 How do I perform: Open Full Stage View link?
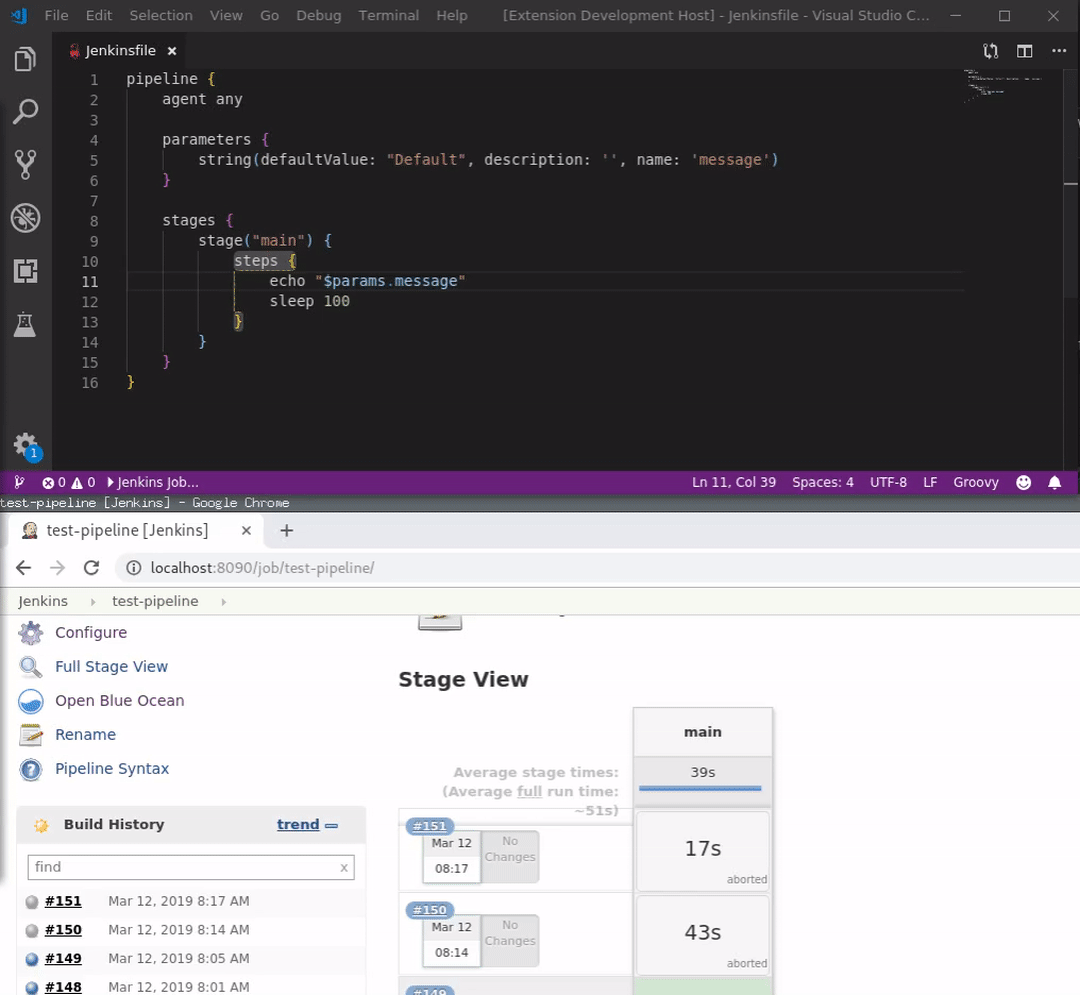112,666
